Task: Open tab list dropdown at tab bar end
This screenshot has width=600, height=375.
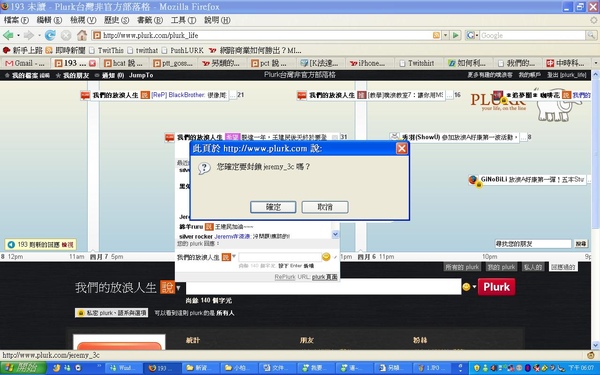Action: 595,63
